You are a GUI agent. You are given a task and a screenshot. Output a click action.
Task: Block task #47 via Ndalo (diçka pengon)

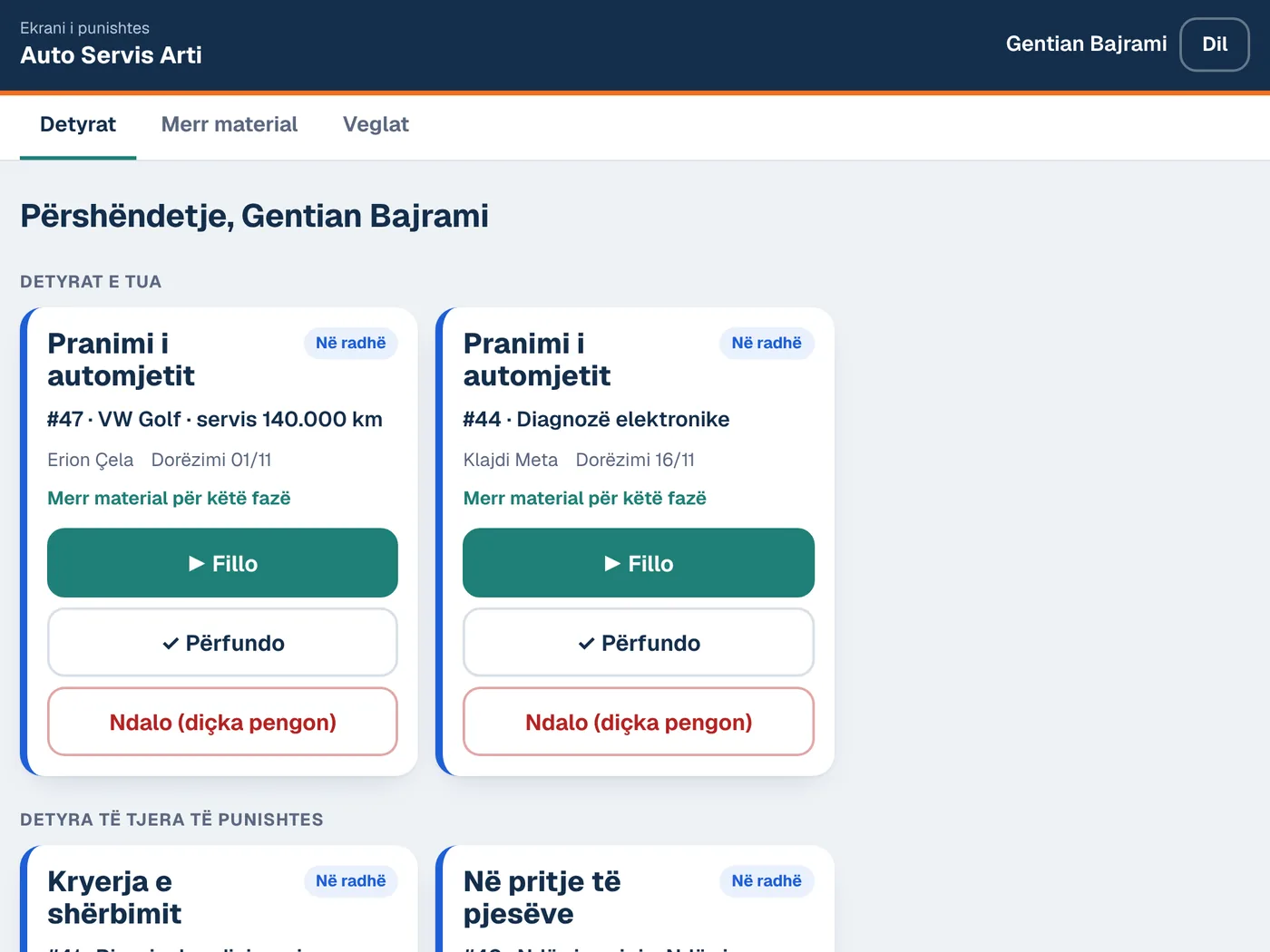coord(222,722)
